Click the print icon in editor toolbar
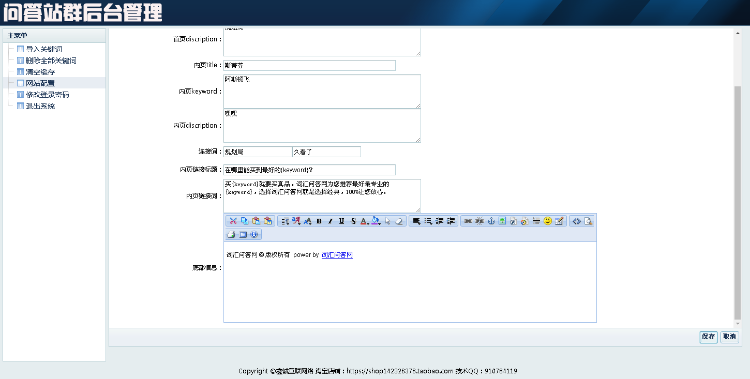 tap(231, 234)
